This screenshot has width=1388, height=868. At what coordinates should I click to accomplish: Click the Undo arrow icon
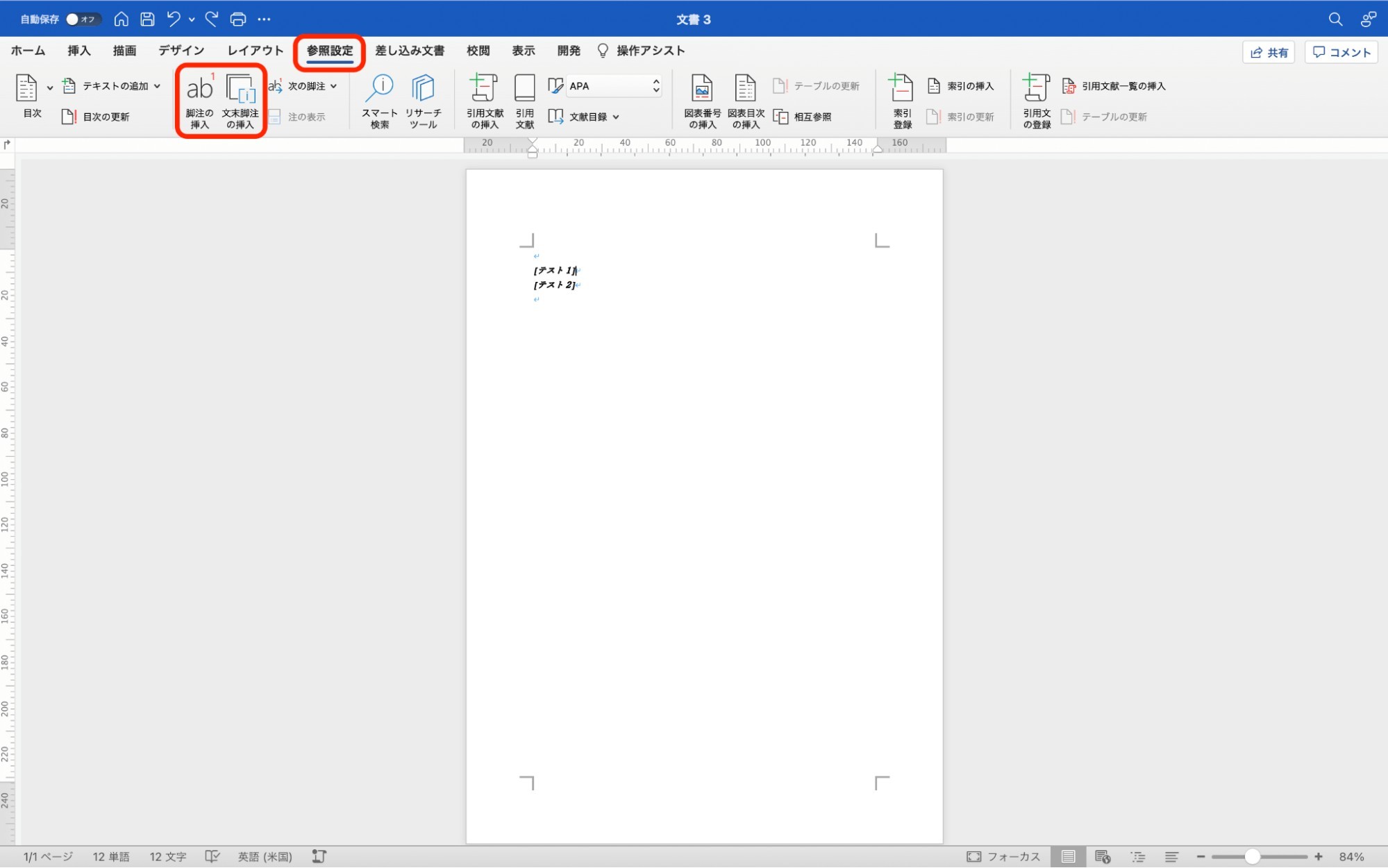(174, 19)
